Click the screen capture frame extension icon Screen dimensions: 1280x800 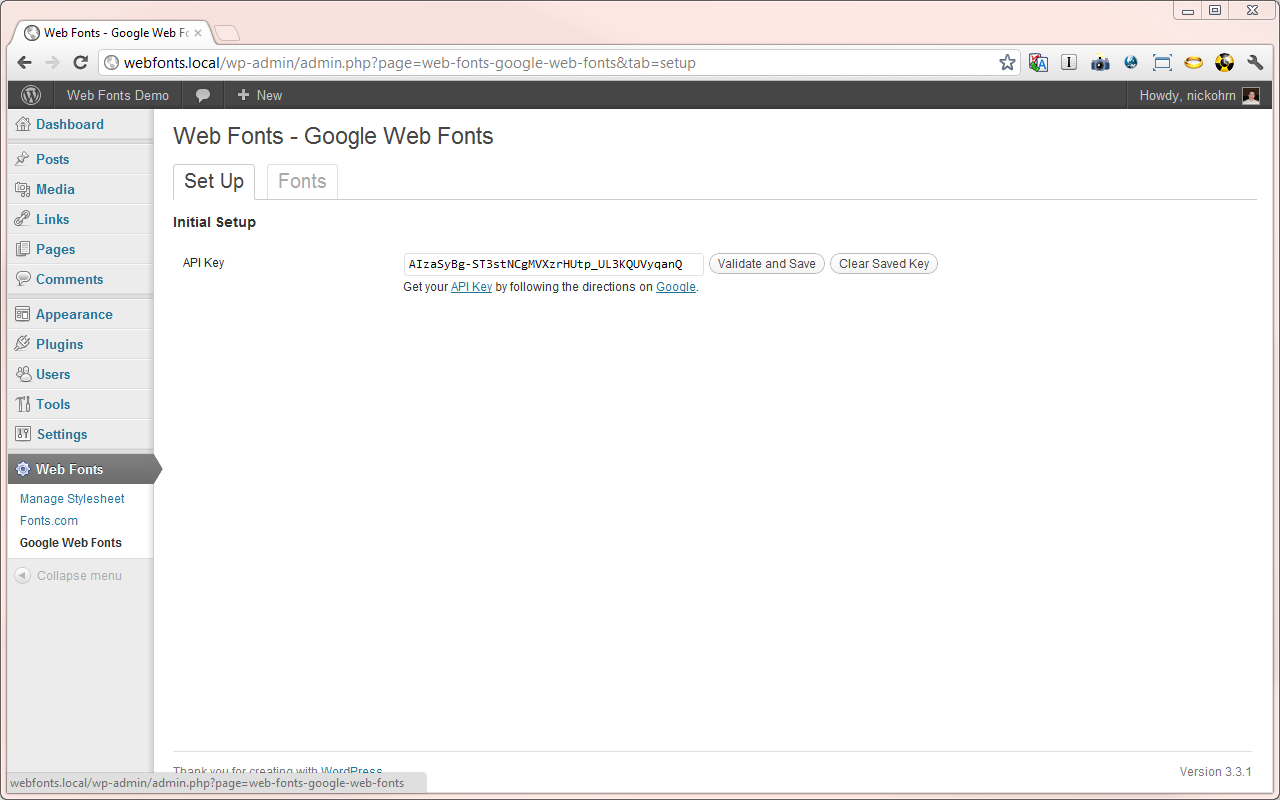point(1162,62)
